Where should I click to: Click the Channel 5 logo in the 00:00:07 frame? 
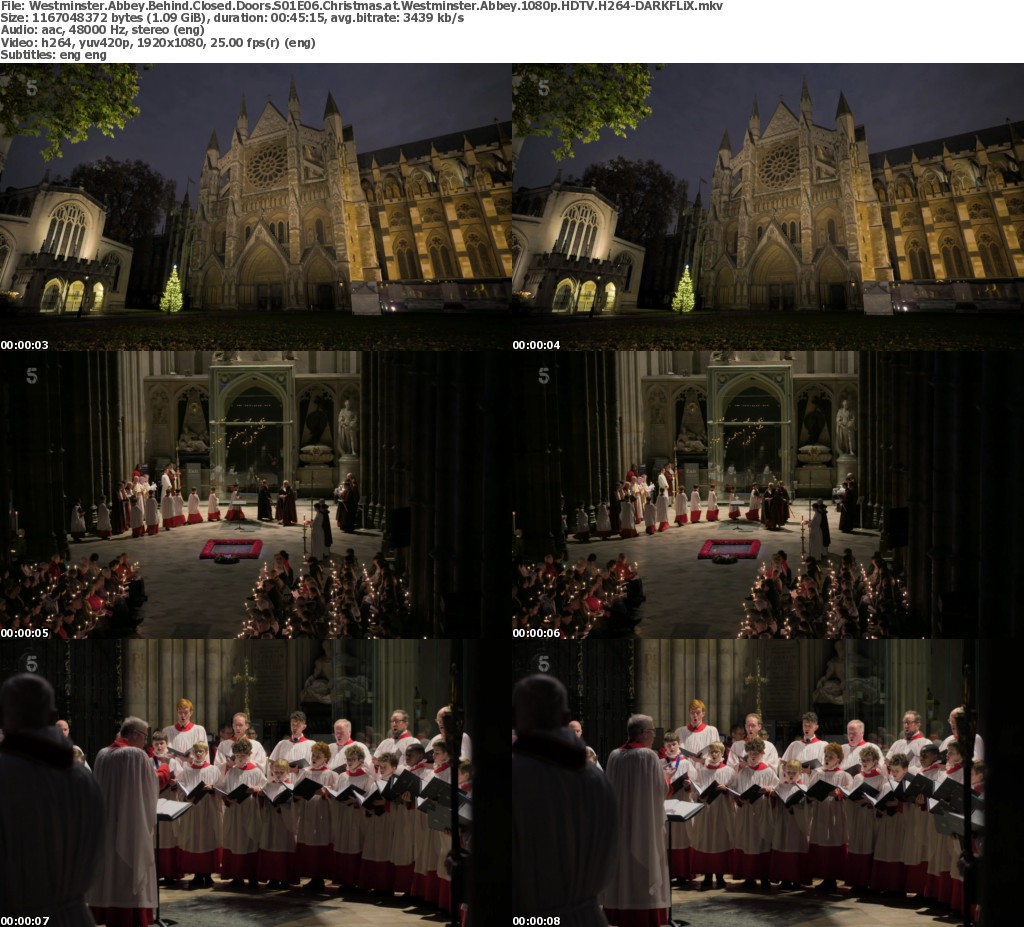(32, 663)
